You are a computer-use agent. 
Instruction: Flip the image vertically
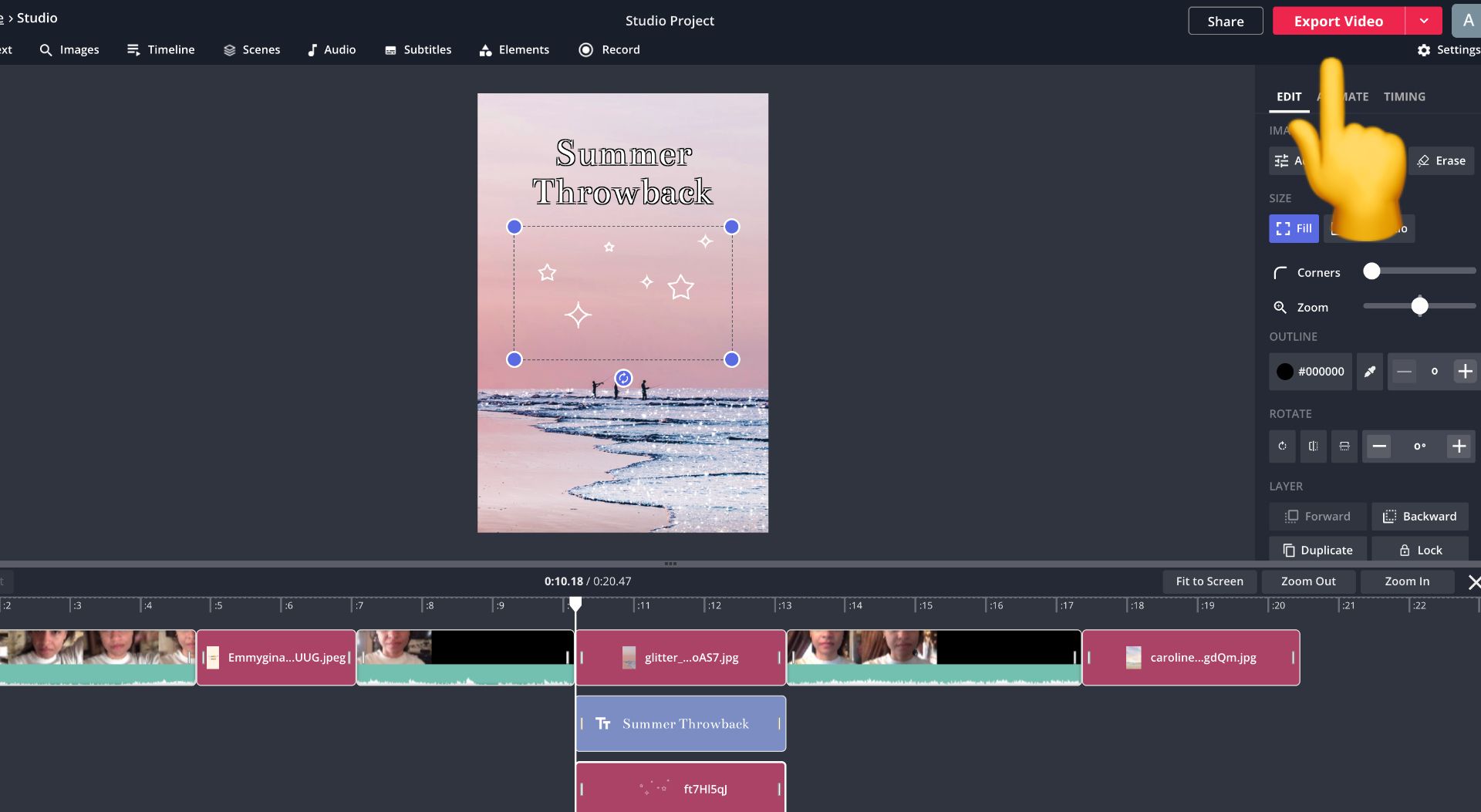[1344, 446]
